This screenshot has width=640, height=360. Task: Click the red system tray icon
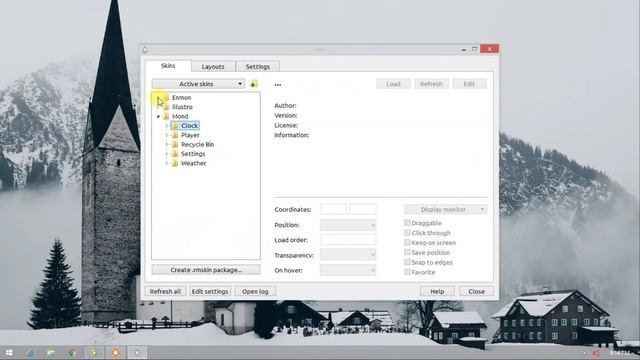[x=596, y=353]
